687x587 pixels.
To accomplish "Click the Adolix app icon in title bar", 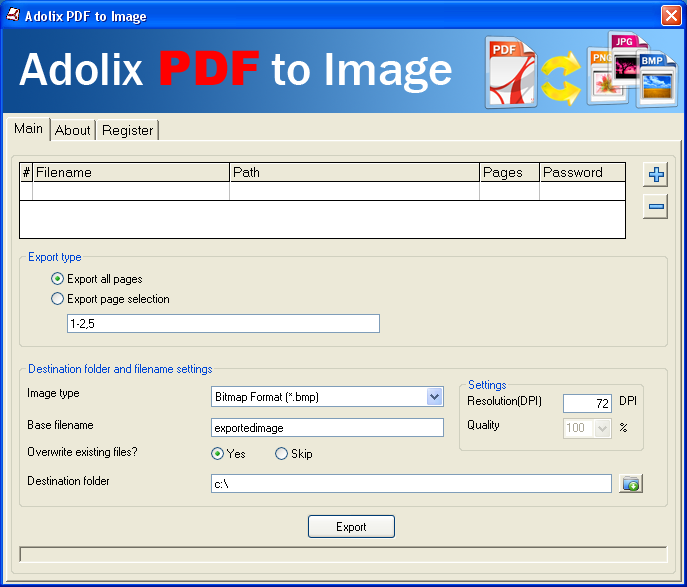I will tap(13, 15).
